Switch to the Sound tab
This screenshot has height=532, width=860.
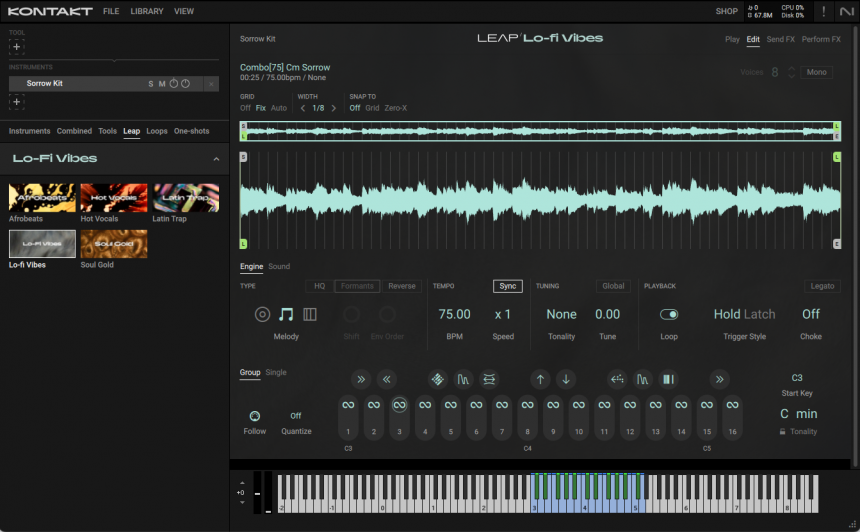point(279,266)
